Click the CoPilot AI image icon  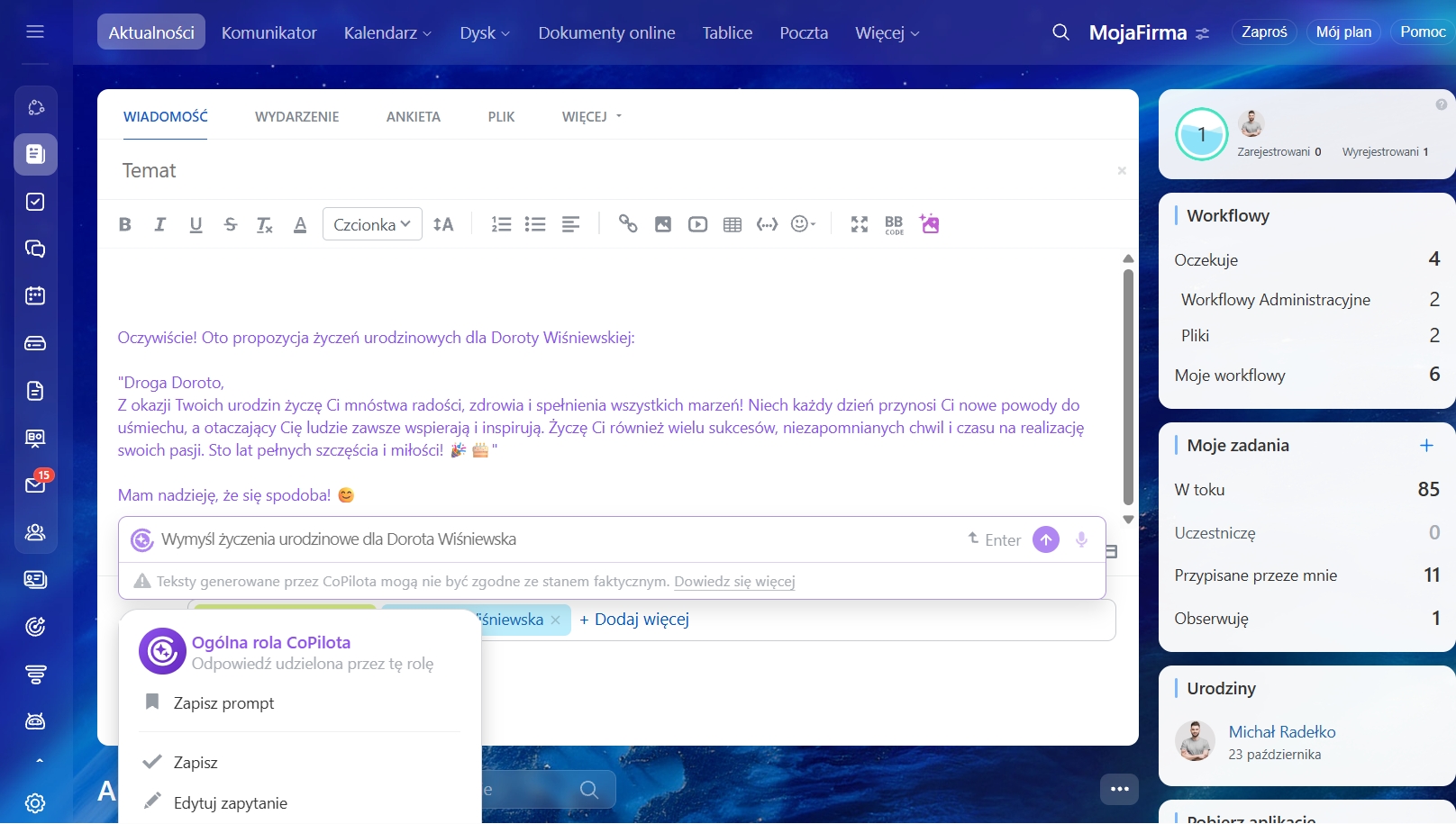coord(930,224)
